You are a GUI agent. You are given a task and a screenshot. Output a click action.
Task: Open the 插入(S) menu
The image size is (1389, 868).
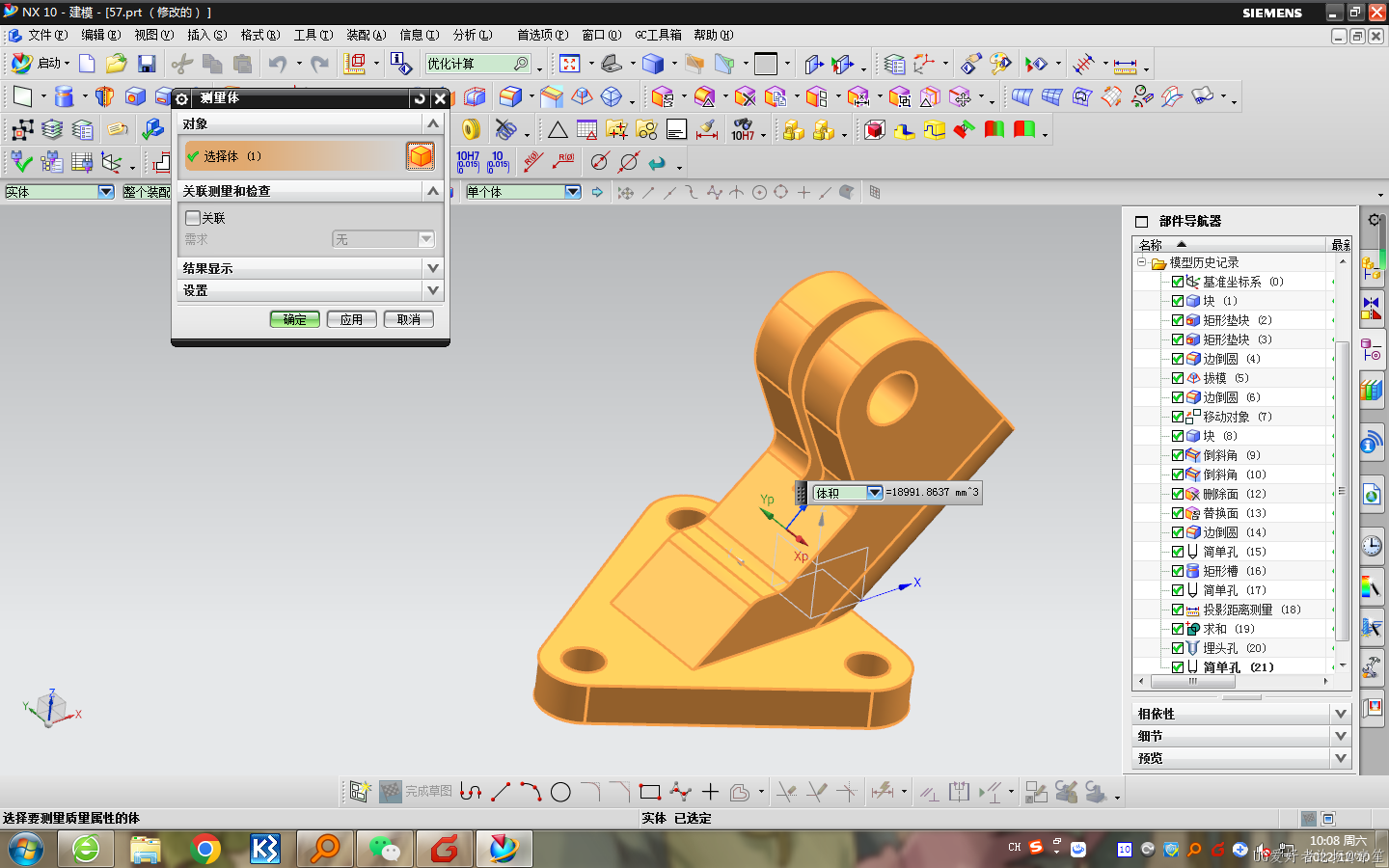[206, 35]
